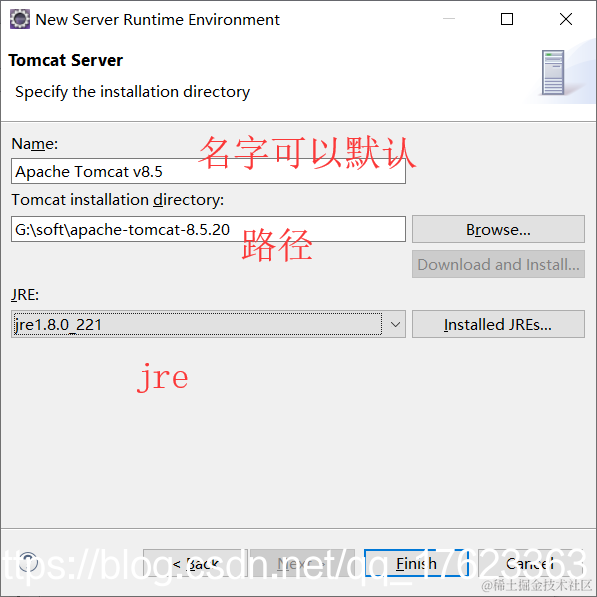The image size is (597, 597).
Task: Expand the JRE dropdown arrow
Action: [395, 324]
